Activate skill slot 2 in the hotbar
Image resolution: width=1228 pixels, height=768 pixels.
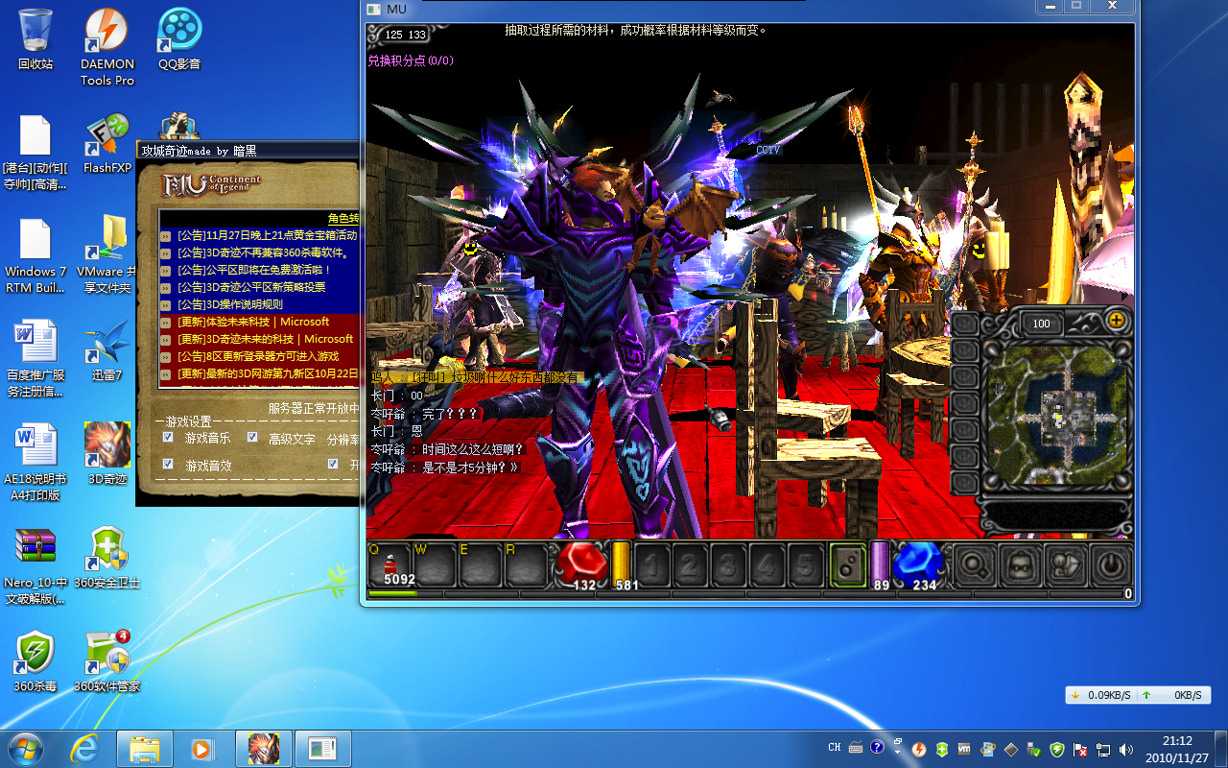[x=690, y=566]
